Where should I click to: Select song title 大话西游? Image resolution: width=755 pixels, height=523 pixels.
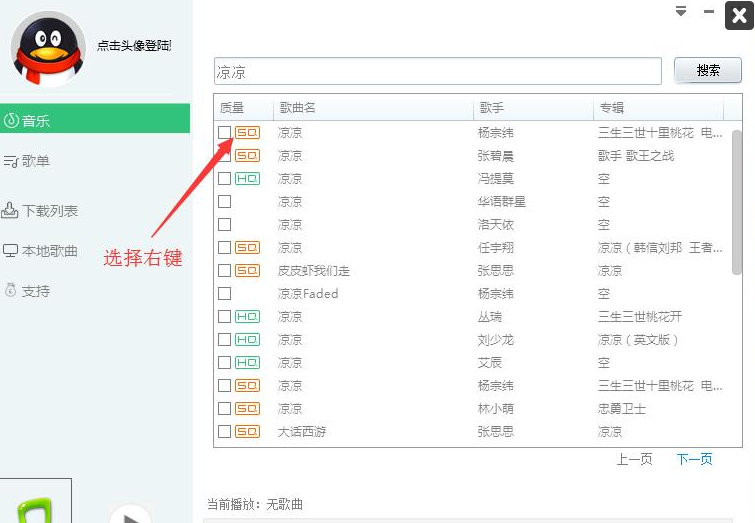pos(302,431)
